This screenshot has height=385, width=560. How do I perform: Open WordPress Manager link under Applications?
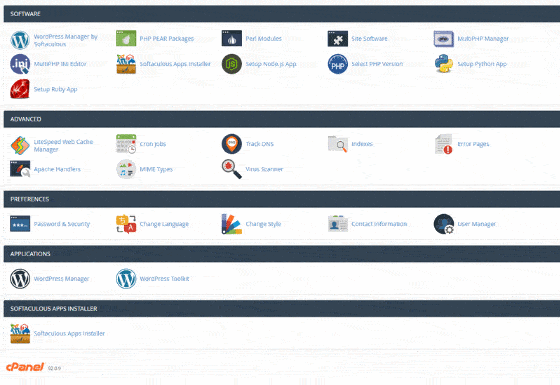click(x=61, y=279)
